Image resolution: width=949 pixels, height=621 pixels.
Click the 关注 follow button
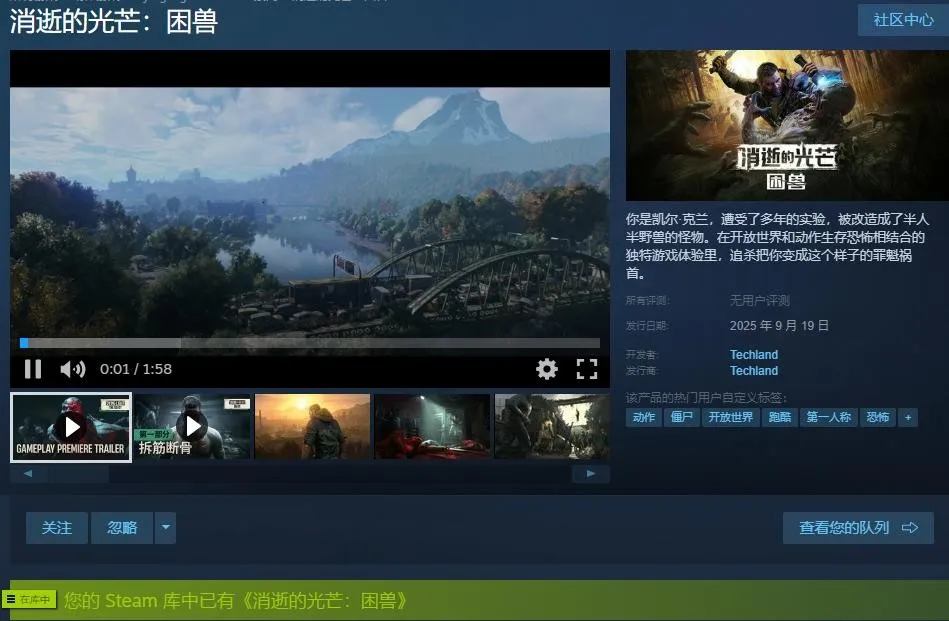click(57, 528)
